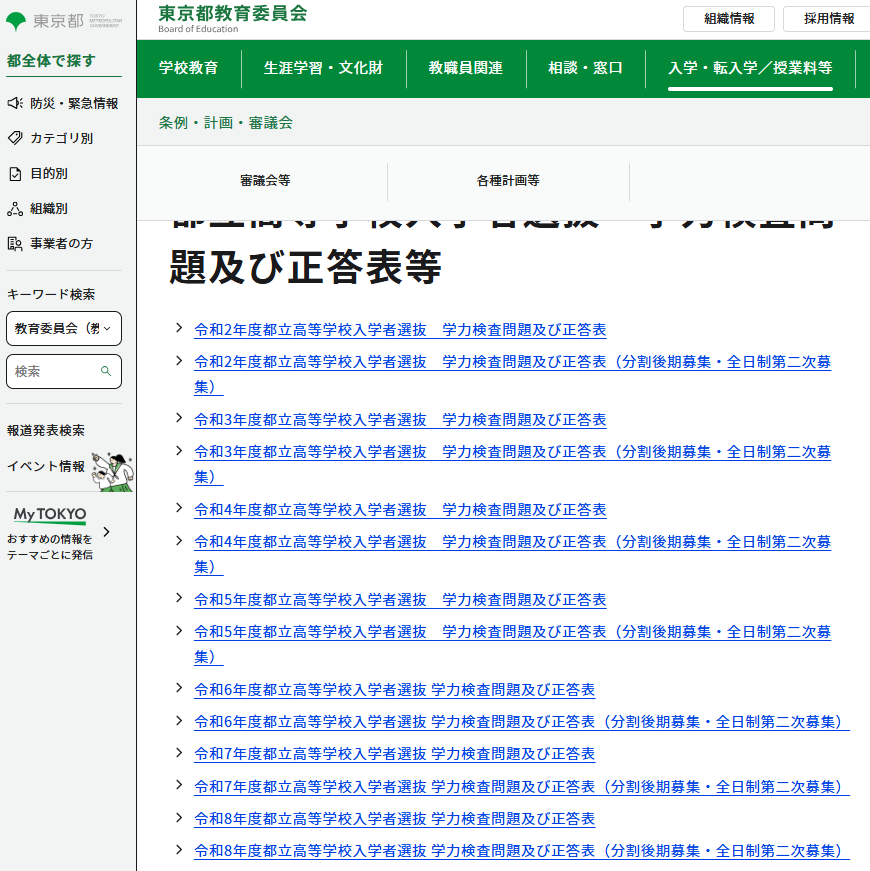Go to 組織別 in sidebar
The width and height of the screenshot is (870, 871).
pos(49,208)
